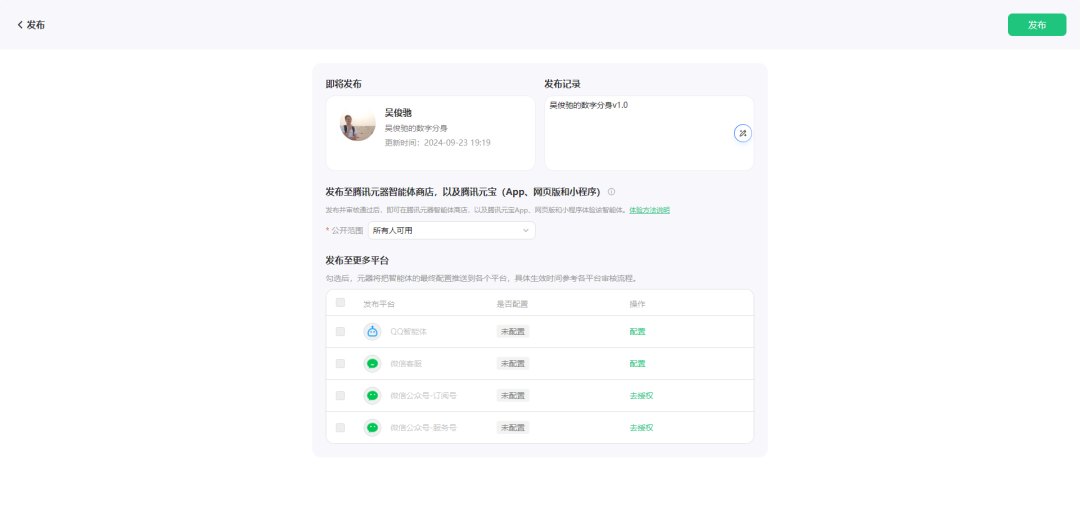Toggle the select-all checkbox in table header
The width and height of the screenshot is (1080, 512).
point(340,303)
